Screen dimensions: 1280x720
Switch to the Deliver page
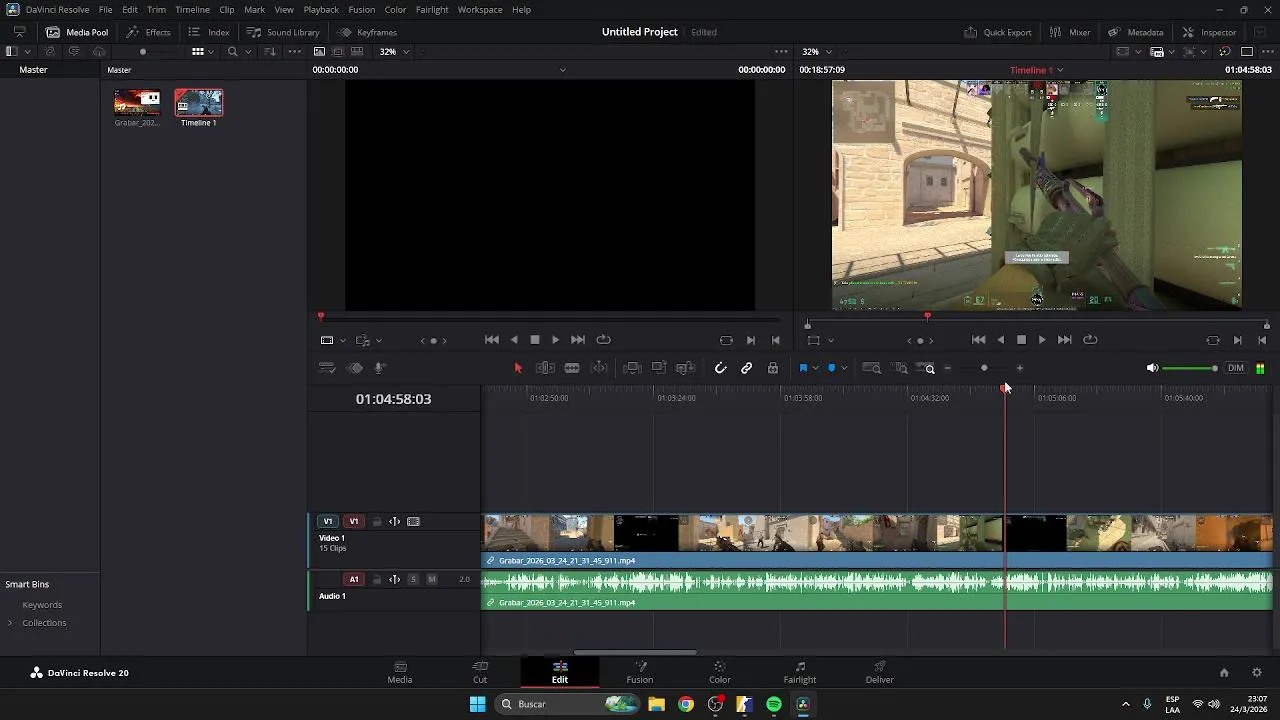880,672
